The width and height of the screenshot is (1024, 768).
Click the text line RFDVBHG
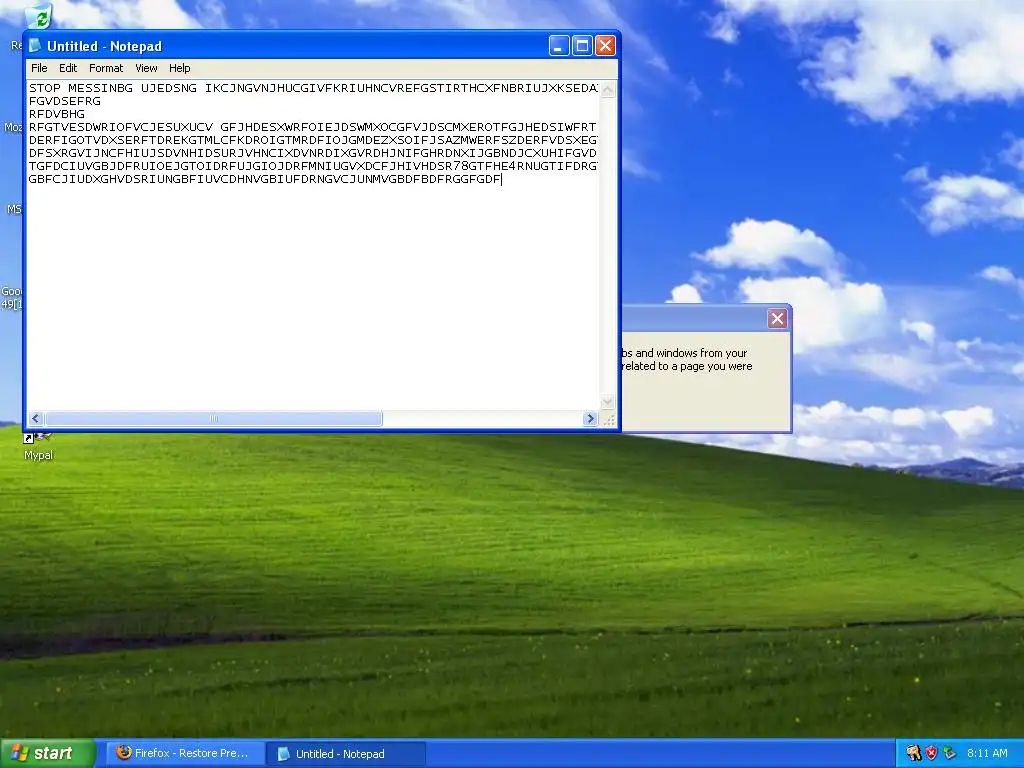[x=57, y=114]
